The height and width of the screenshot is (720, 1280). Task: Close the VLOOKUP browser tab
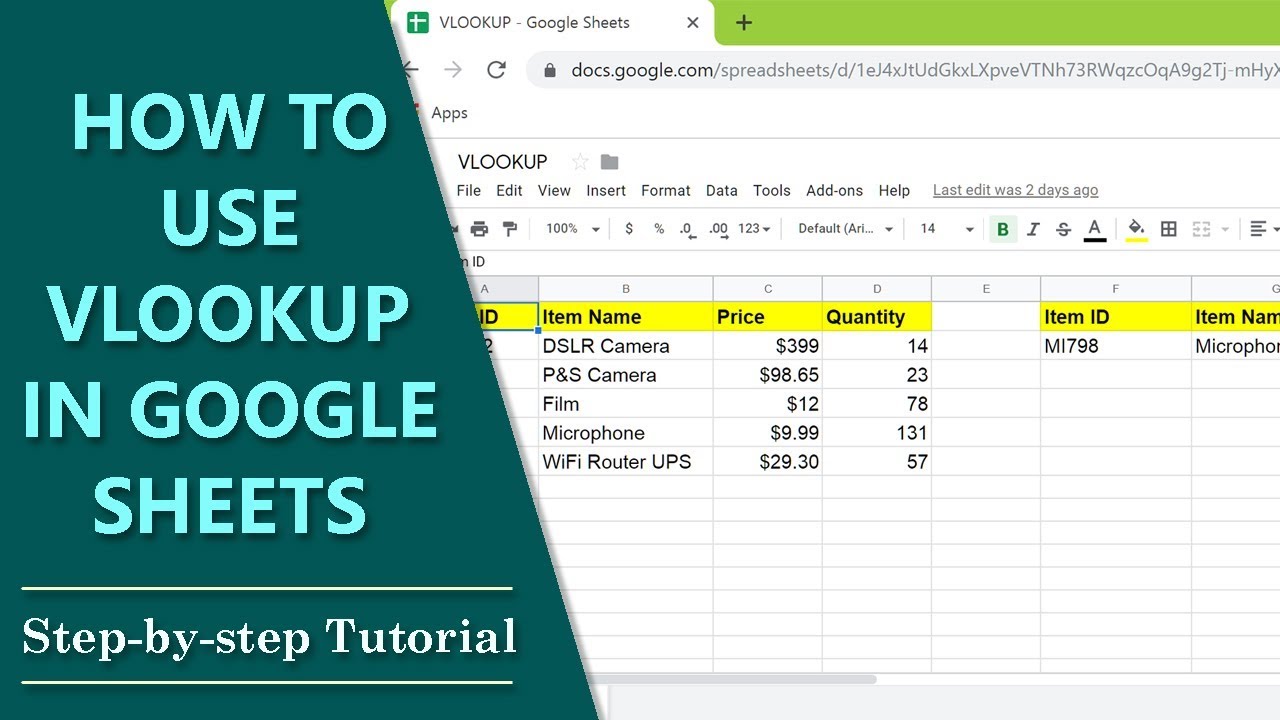click(x=693, y=23)
